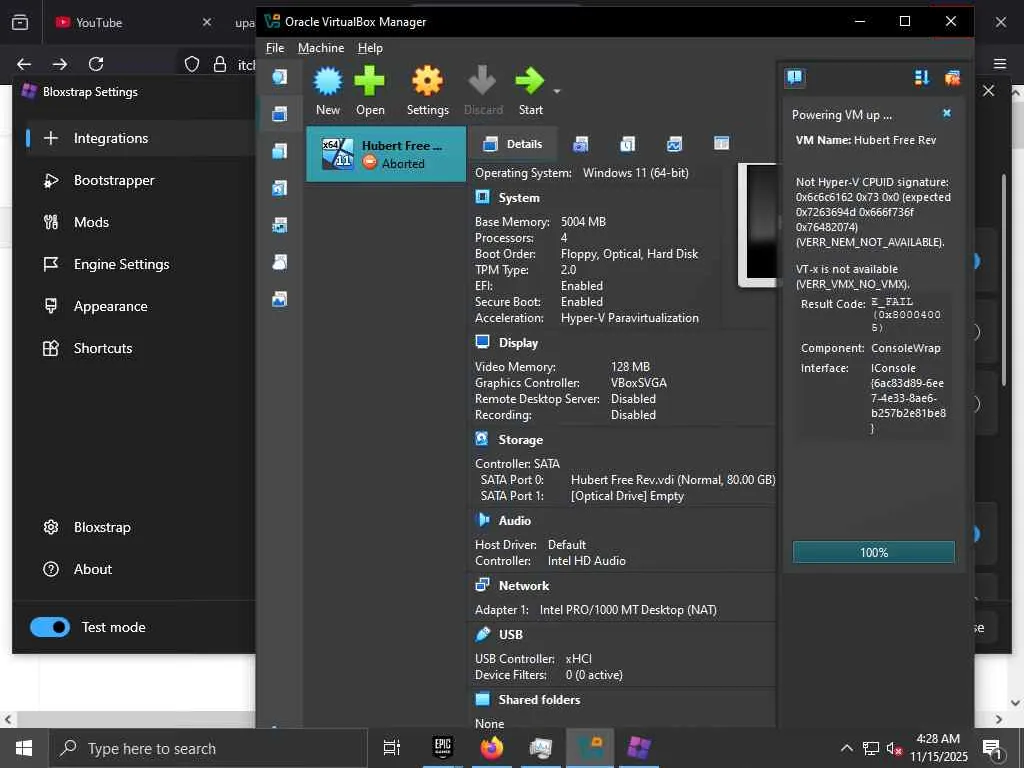Open the File menu in VirtualBox
The height and width of the screenshot is (768, 1024).
click(275, 48)
